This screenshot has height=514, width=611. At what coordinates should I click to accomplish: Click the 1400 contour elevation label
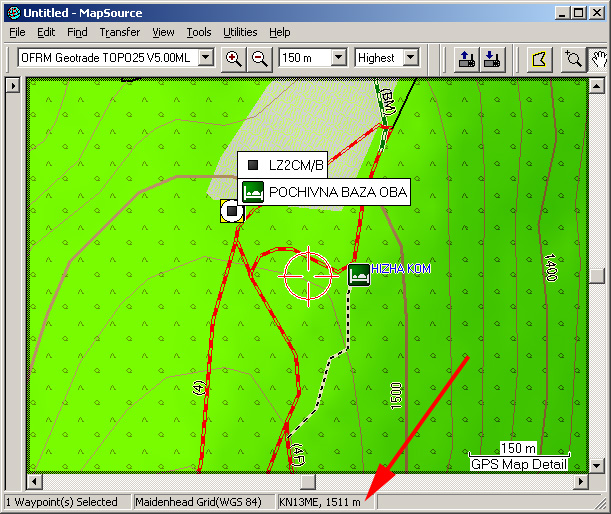tap(551, 267)
